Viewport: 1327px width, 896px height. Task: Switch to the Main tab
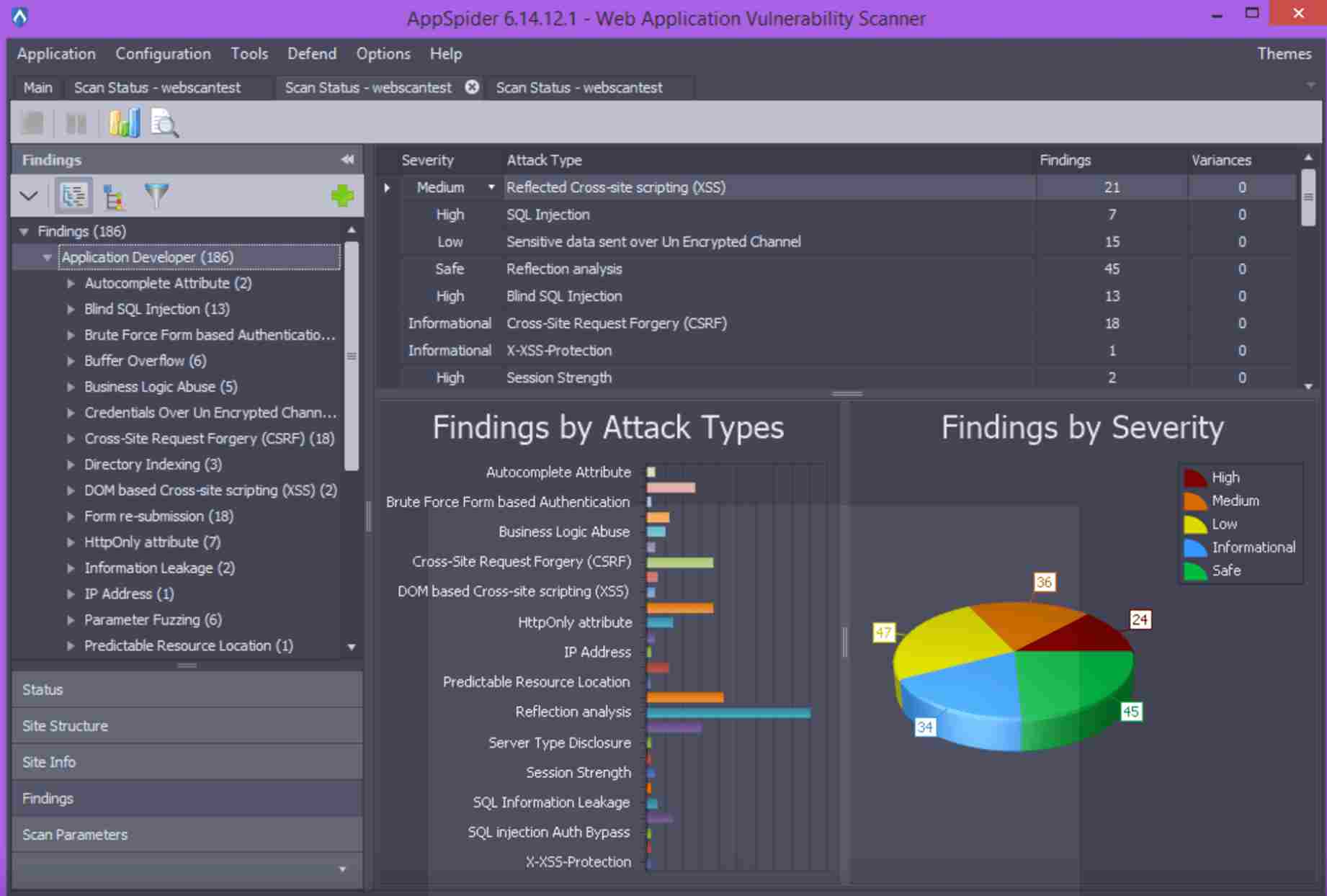[x=37, y=87]
